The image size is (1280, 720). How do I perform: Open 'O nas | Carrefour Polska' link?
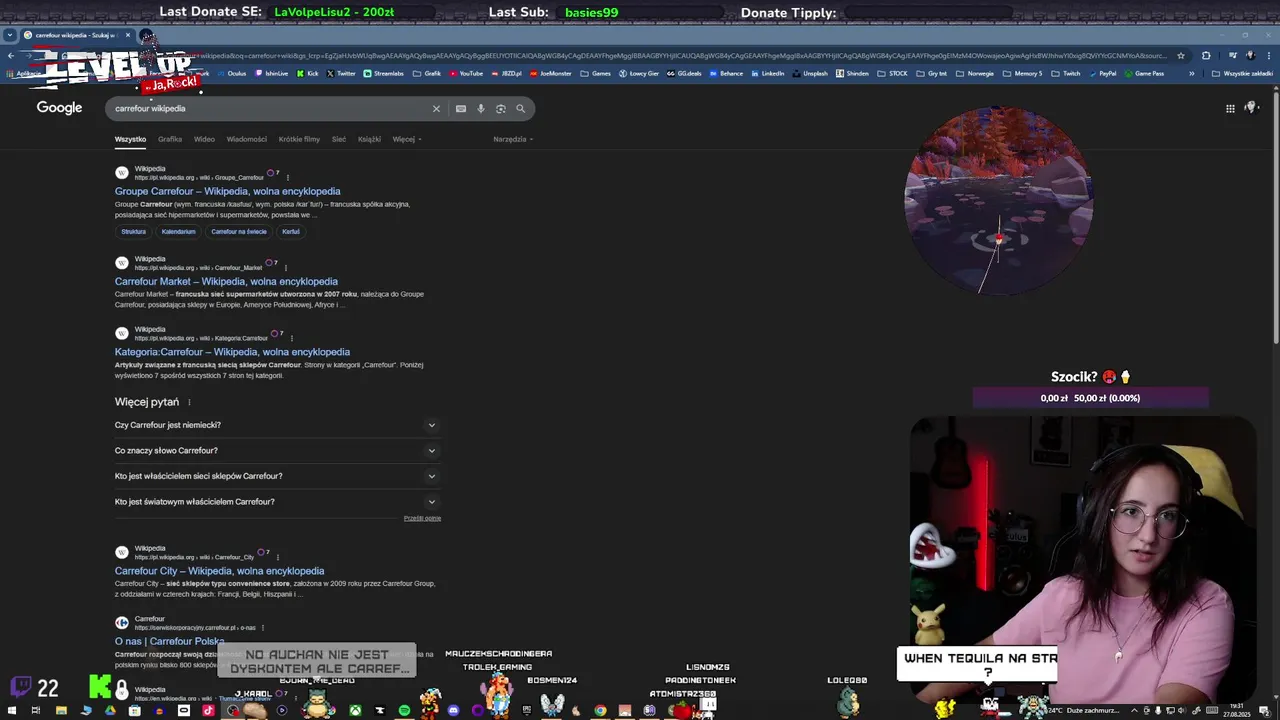[x=169, y=641]
